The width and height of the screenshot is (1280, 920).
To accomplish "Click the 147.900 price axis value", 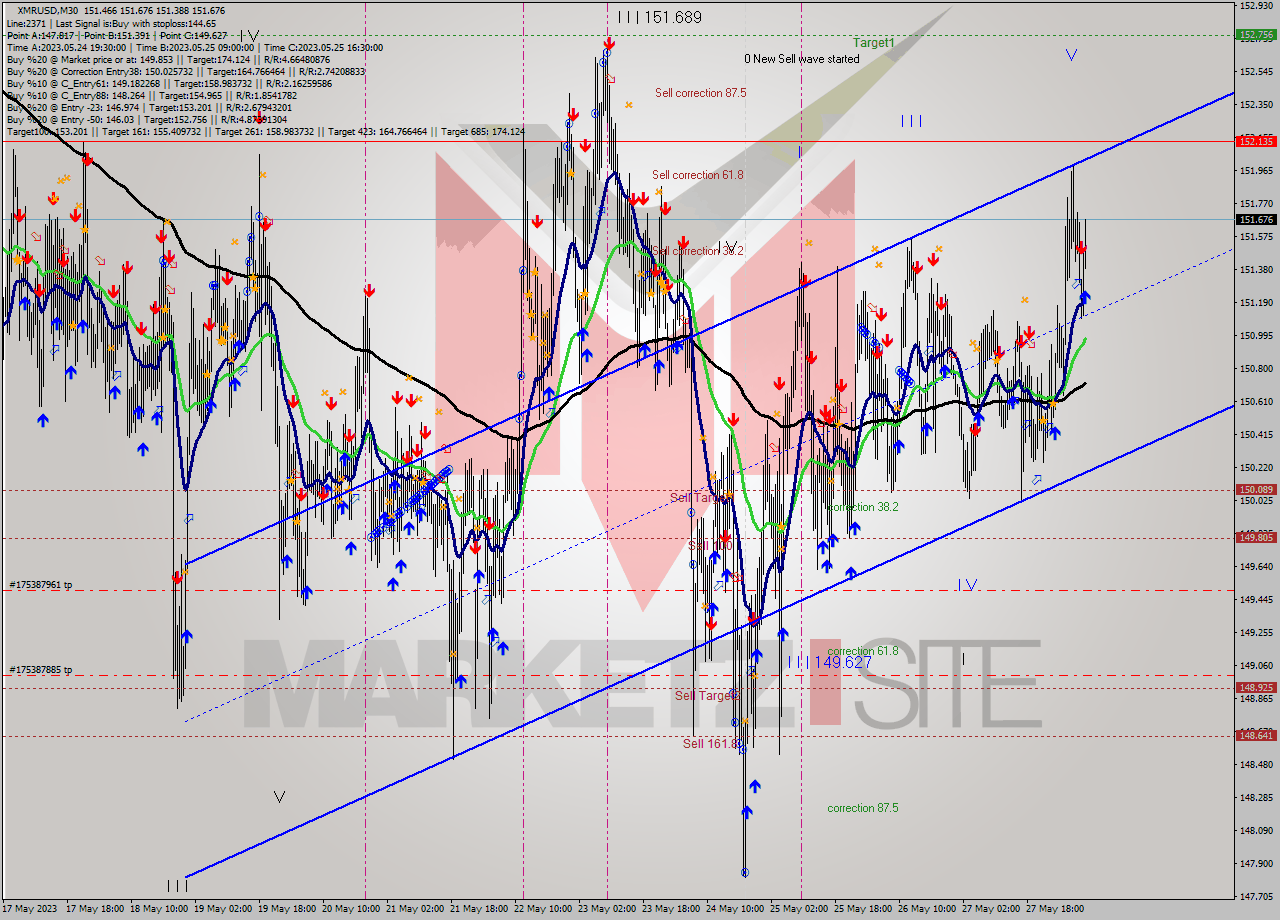I will 1256,863.
